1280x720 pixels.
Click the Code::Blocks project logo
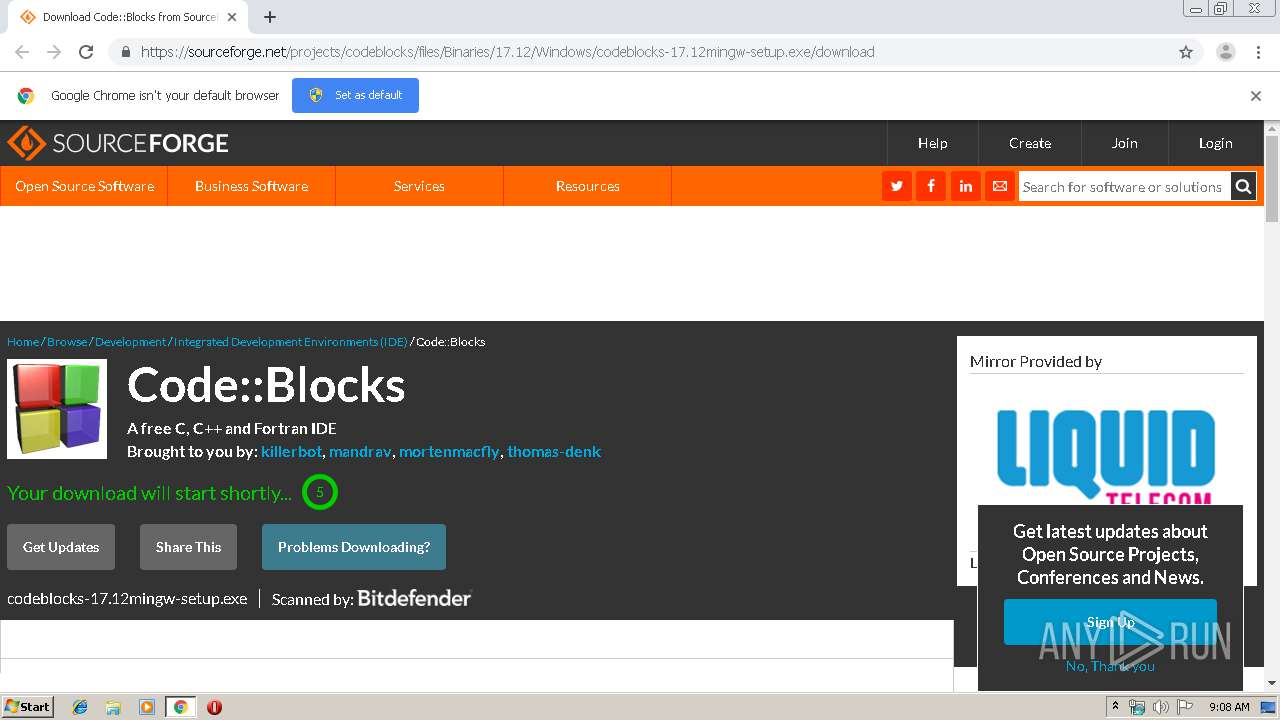click(57, 409)
